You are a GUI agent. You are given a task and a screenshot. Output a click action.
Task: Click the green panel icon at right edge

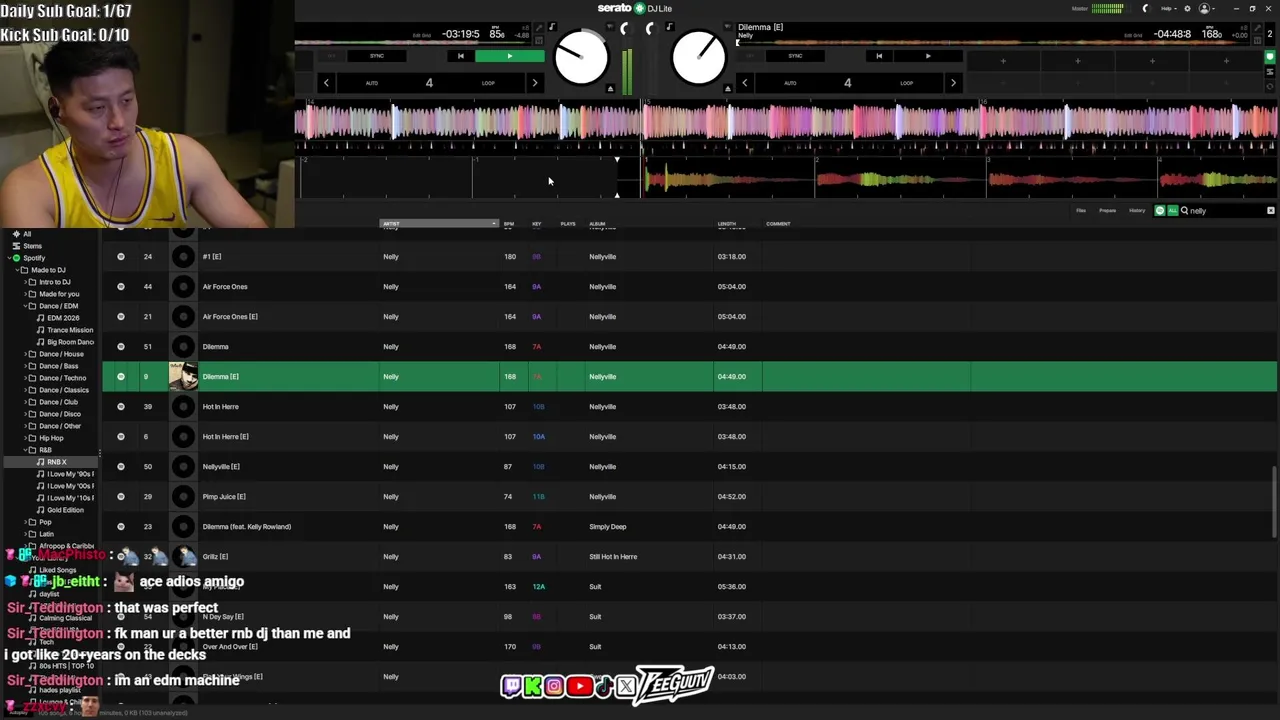click(1270, 57)
